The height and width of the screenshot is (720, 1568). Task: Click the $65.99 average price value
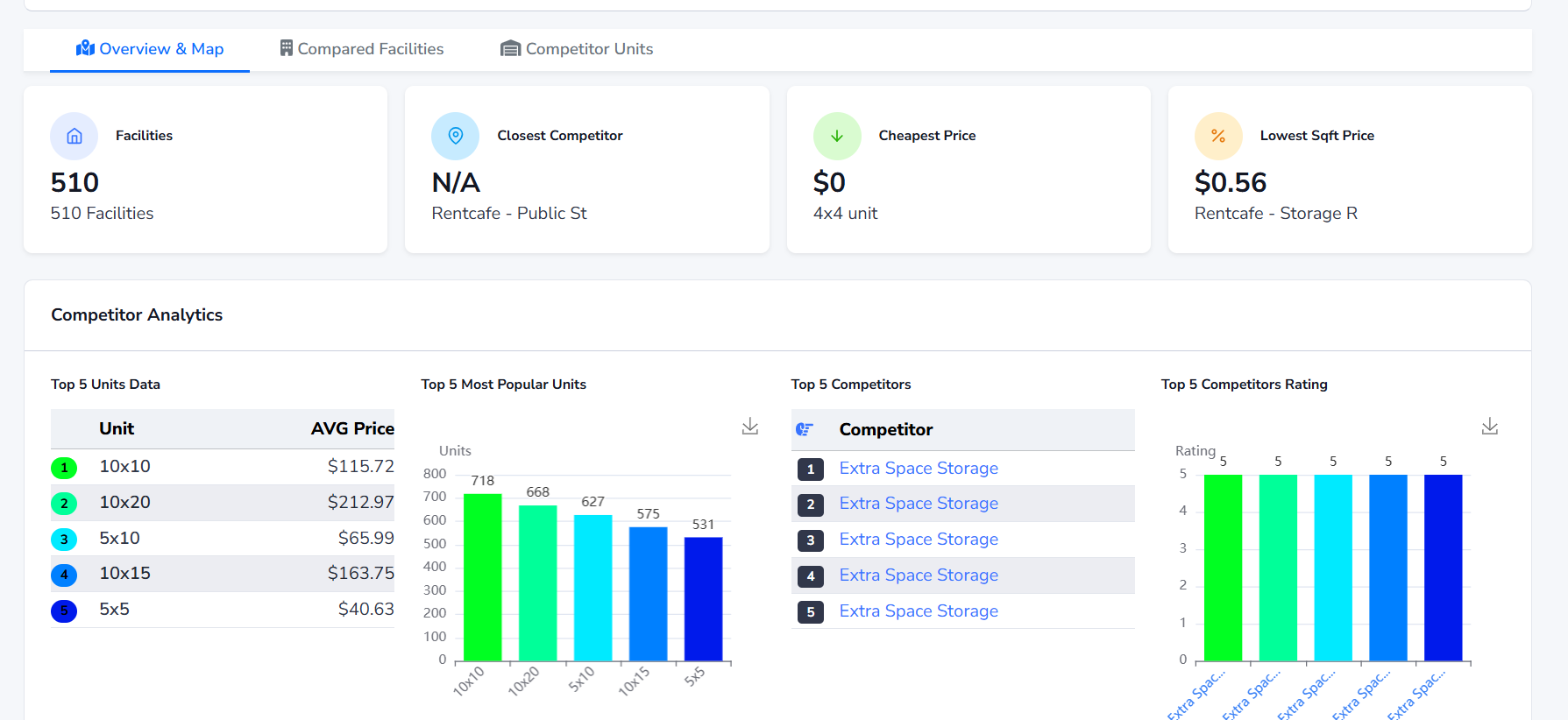(x=366, y=538)
